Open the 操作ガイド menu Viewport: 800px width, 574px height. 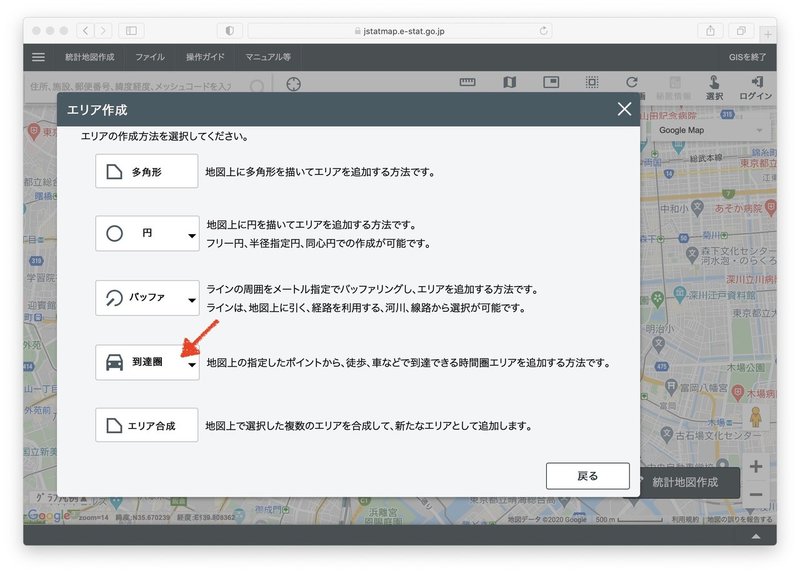tap(205, 57)
